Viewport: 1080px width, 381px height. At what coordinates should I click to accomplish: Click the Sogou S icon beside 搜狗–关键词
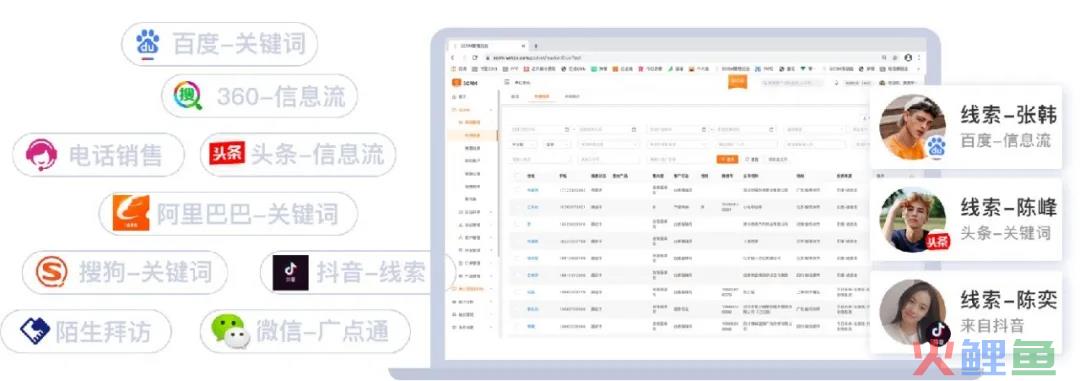tap(52, 272)
